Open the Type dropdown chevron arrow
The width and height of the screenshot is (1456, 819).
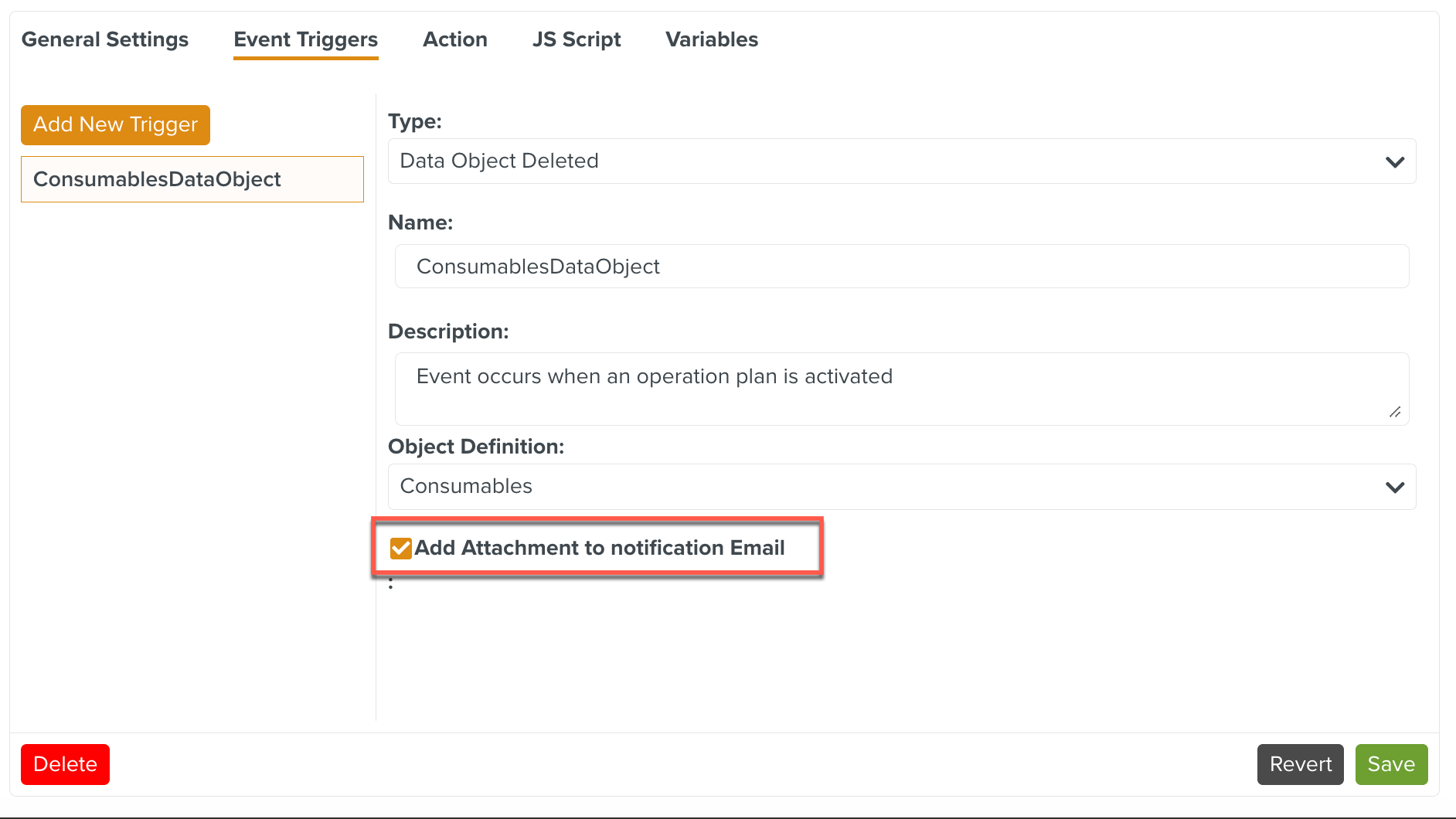click(1394, 162)
